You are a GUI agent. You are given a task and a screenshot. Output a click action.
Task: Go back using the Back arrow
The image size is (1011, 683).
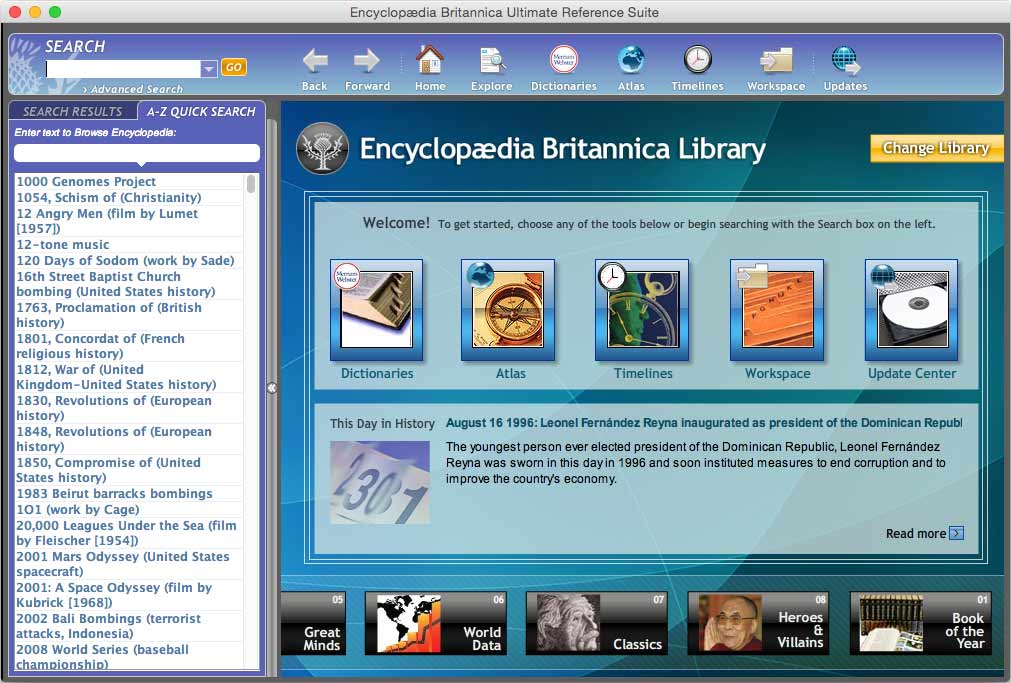(315, 68)
